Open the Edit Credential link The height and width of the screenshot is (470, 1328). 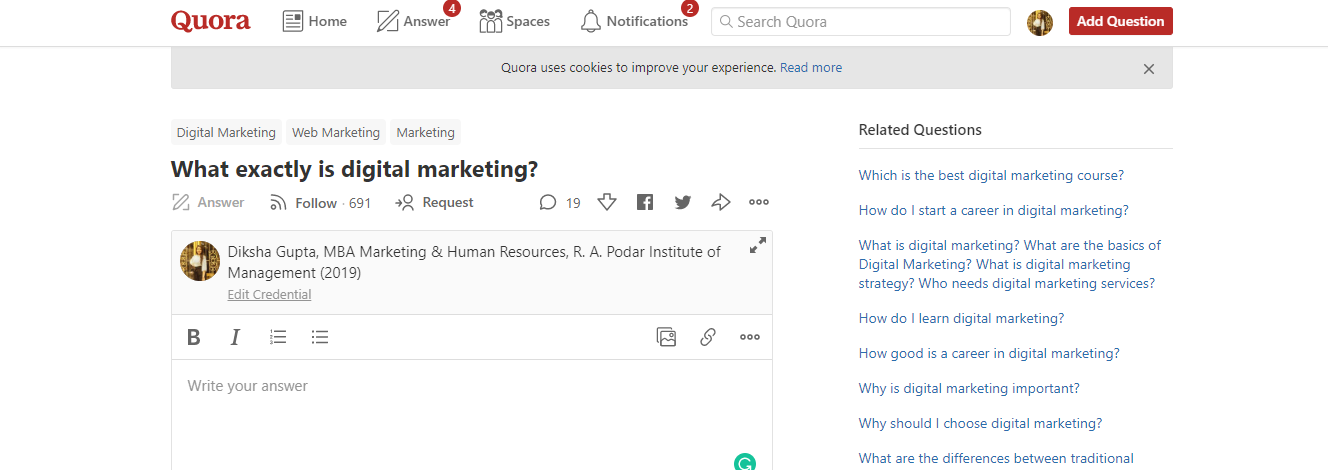269,295
